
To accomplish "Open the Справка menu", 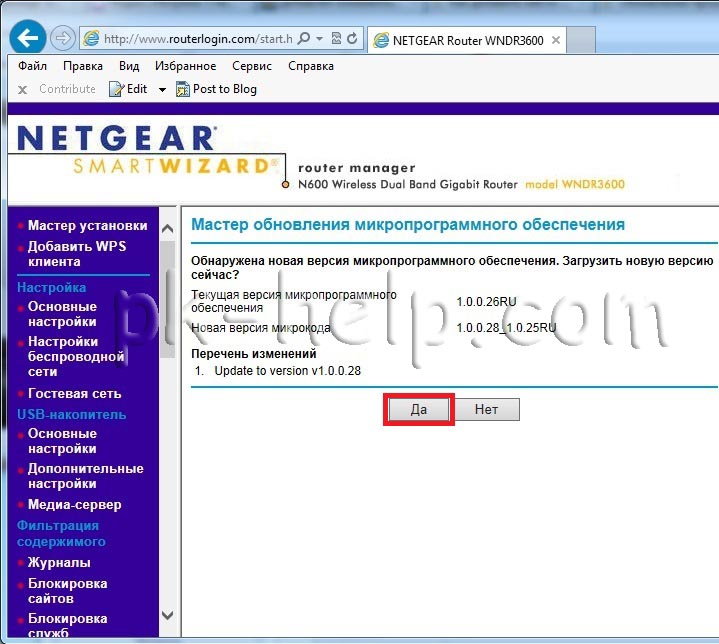I will coord(311,66).
